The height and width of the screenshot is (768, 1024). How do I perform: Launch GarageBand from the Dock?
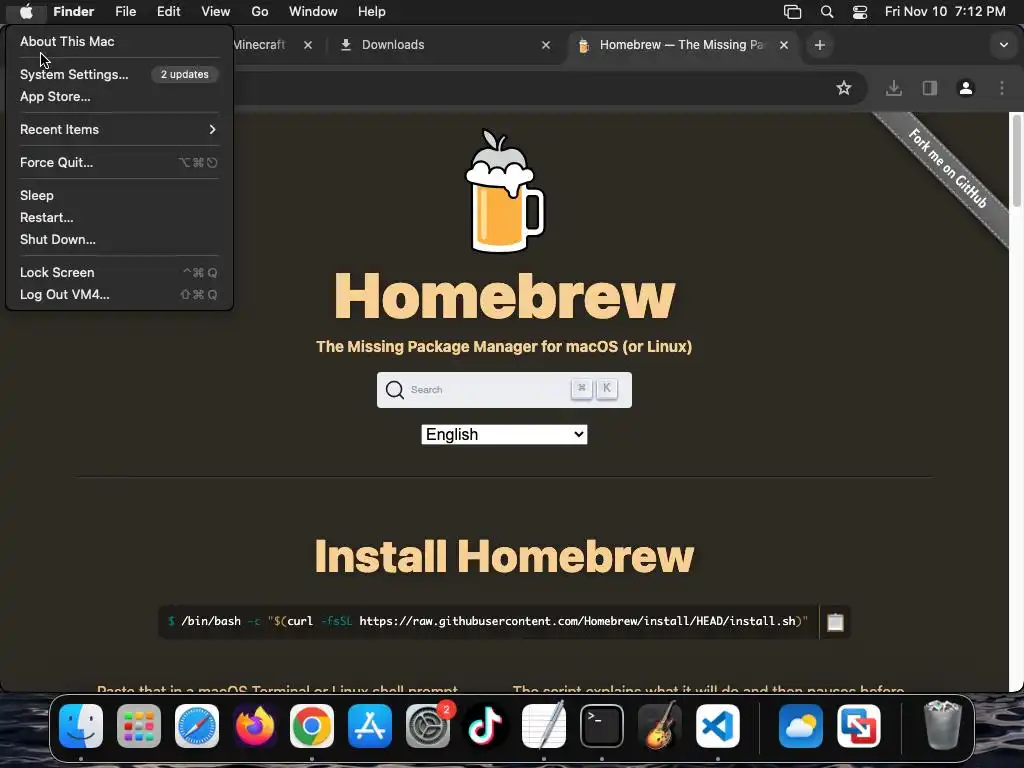click(660, 726)
